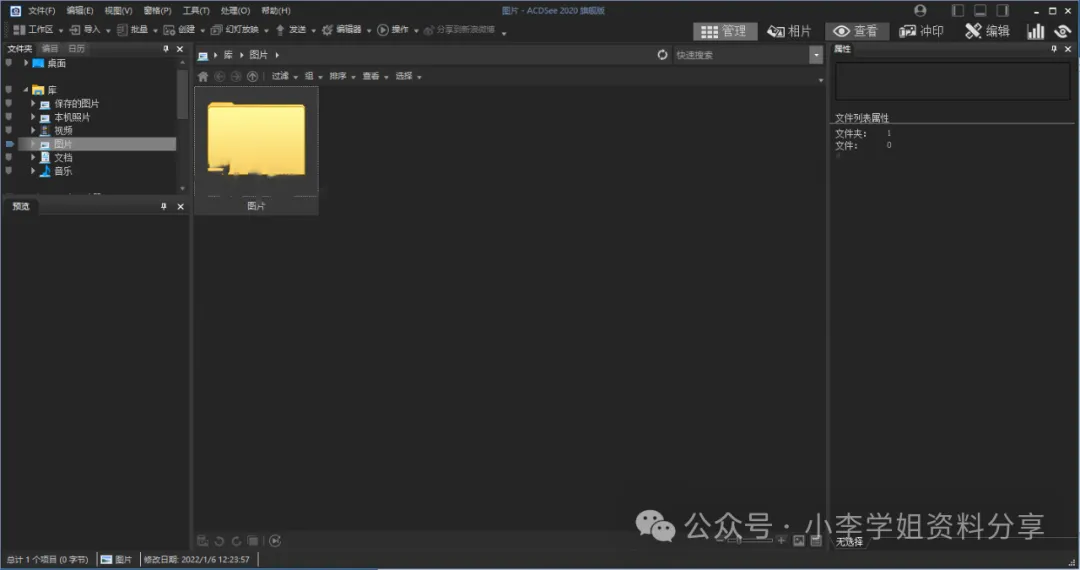The height and width of the screenshot is (570, 1080).
Task: Expand the 视频 folder
Action: [x=32, y=130]
